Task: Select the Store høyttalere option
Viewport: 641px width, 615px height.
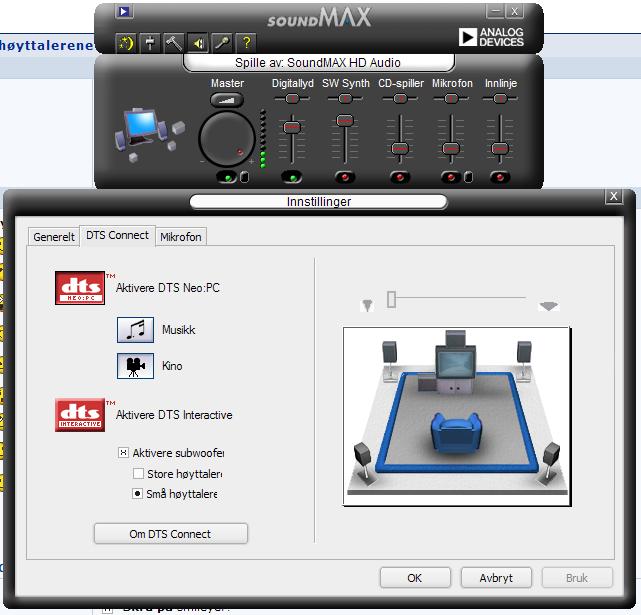Action: [139, 474]
